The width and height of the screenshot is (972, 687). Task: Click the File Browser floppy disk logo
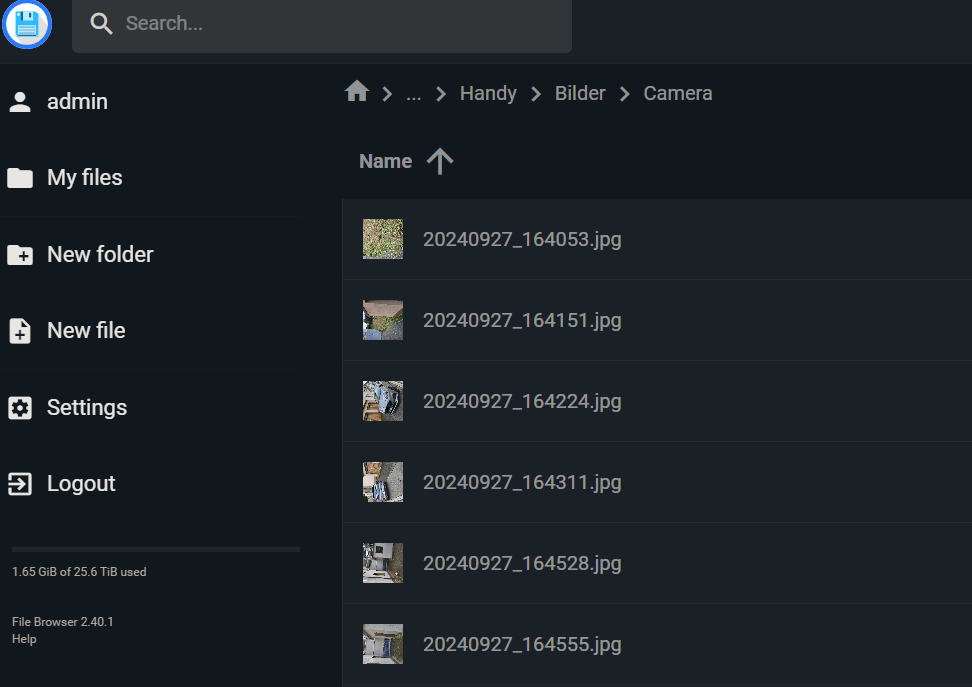point(27,24)
